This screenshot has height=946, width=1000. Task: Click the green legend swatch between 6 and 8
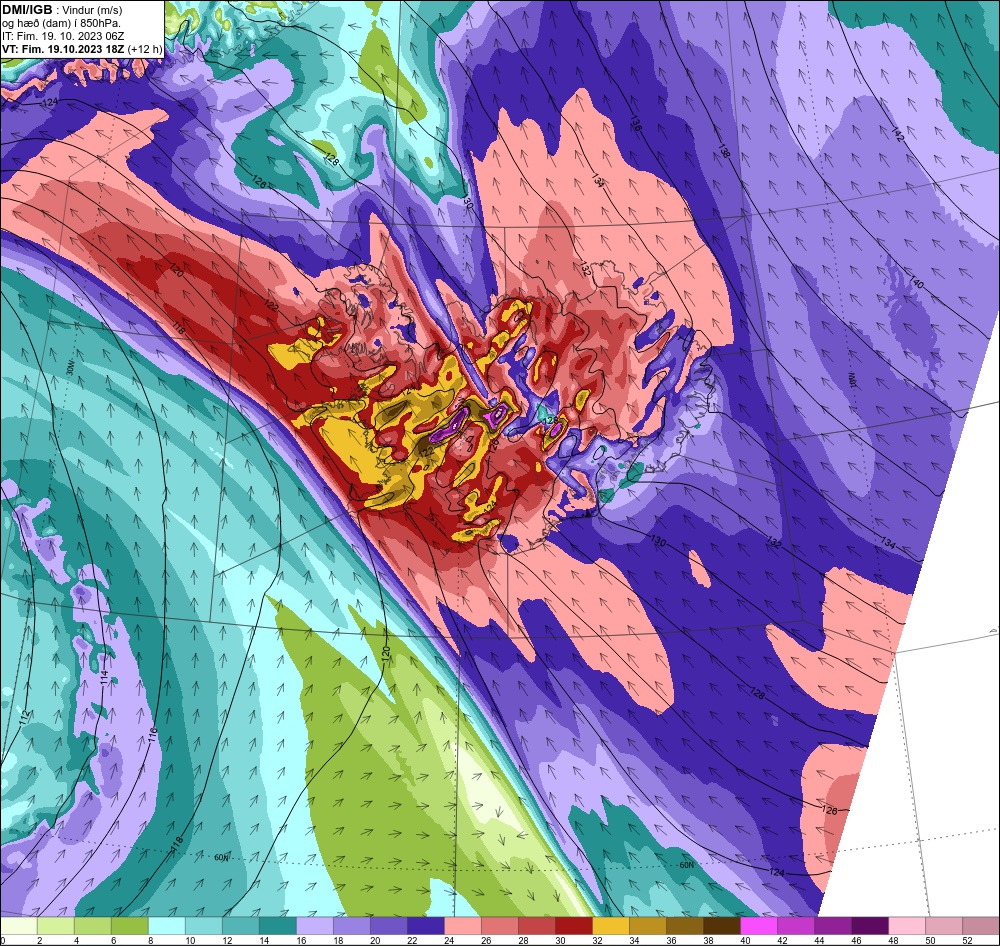[130, 926]
